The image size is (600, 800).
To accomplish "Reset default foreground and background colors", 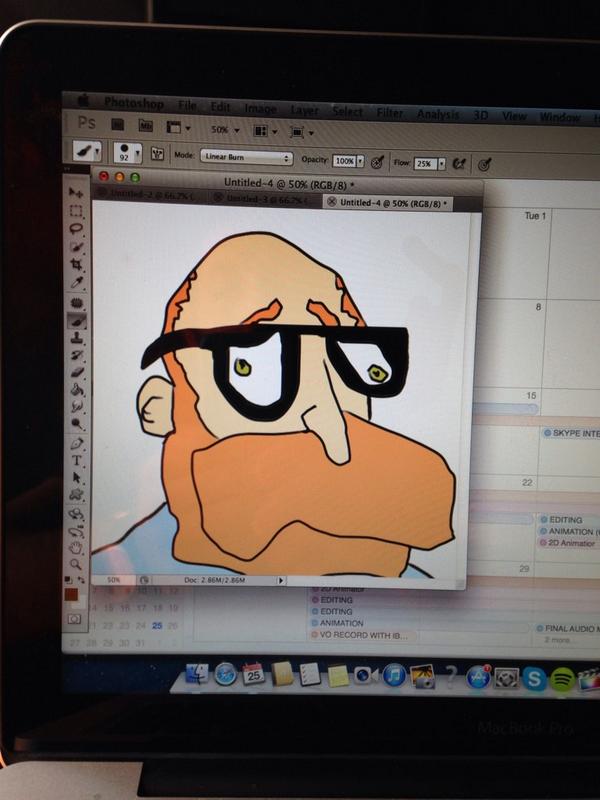I will pos(68,580).
